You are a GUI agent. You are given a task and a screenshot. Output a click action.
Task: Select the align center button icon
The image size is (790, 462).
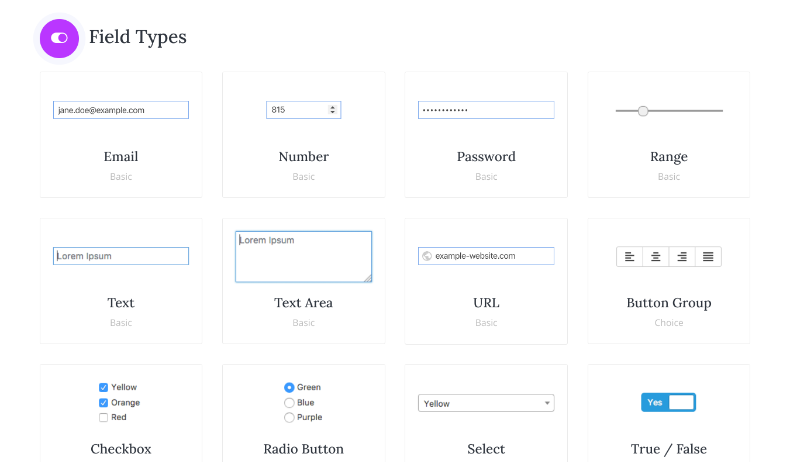655,256
